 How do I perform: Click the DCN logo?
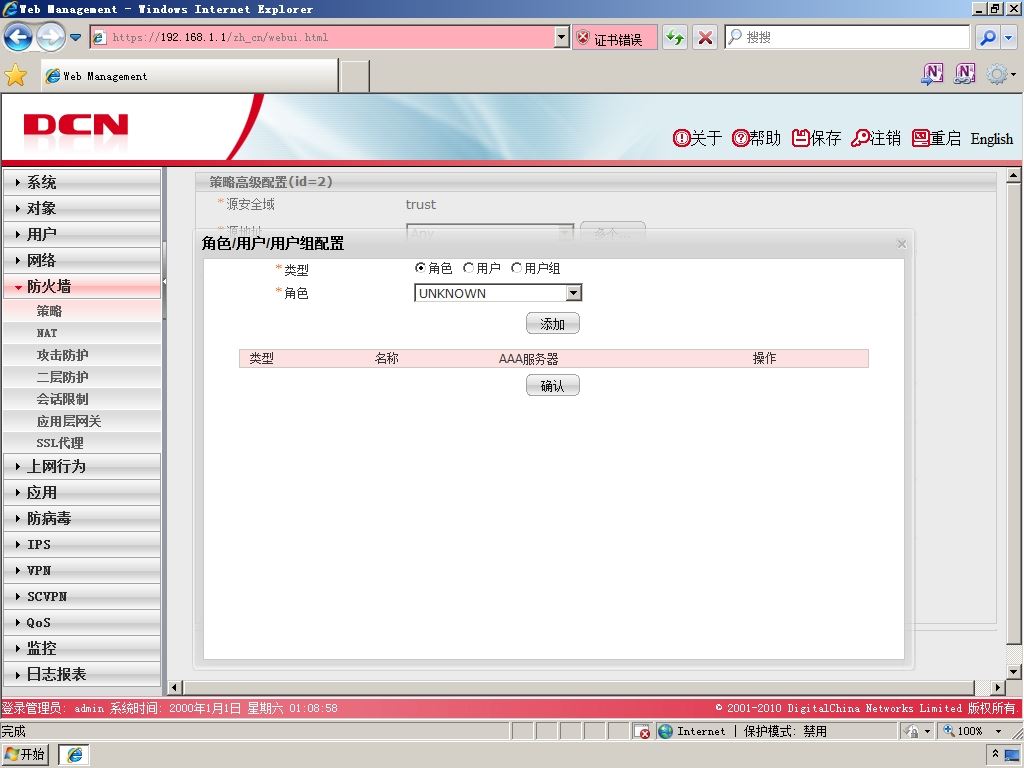[76, 124]
